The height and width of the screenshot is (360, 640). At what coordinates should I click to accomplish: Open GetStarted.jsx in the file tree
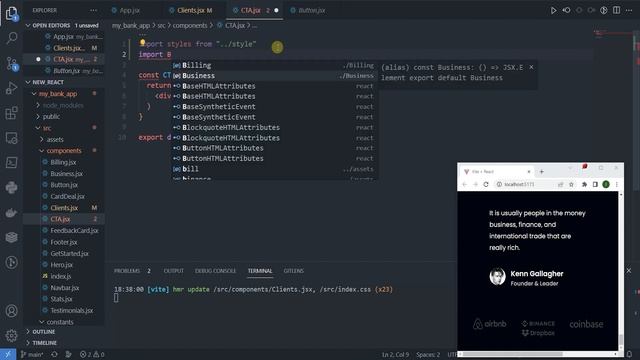[x=69, y=253]
